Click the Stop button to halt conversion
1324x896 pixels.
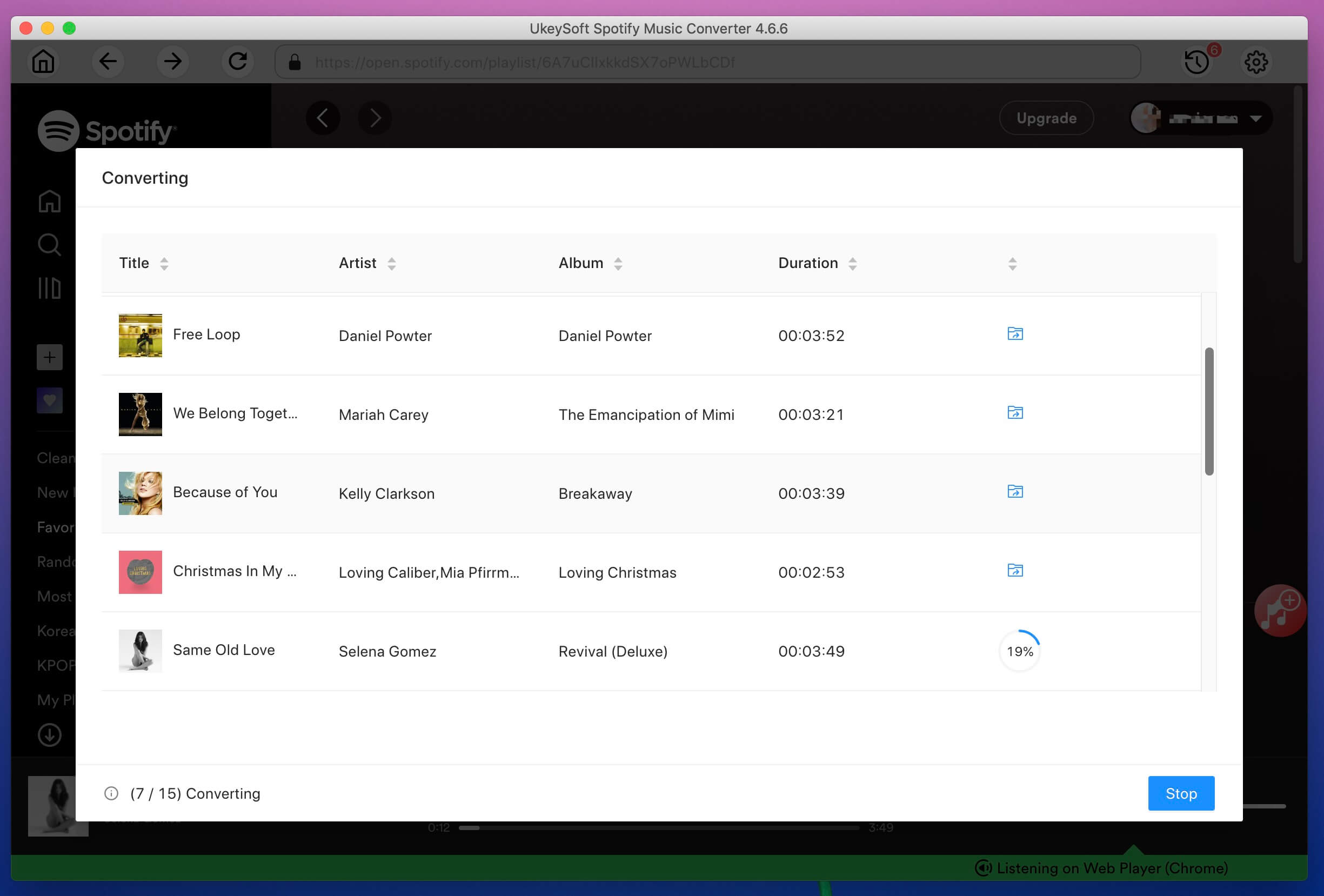(x=1181, y=793)
